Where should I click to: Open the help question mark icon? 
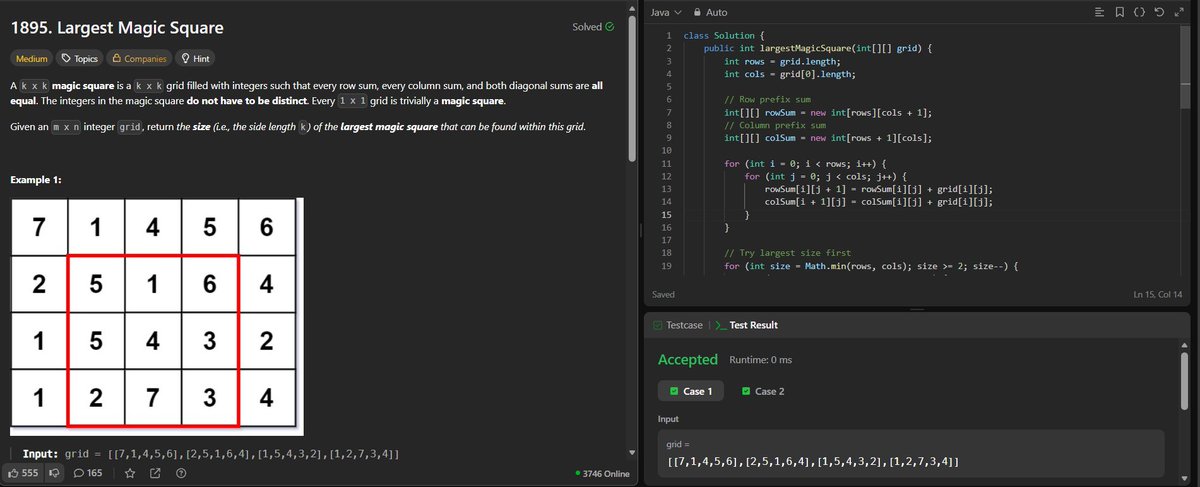pyautogui.click(x=181, y=473)
